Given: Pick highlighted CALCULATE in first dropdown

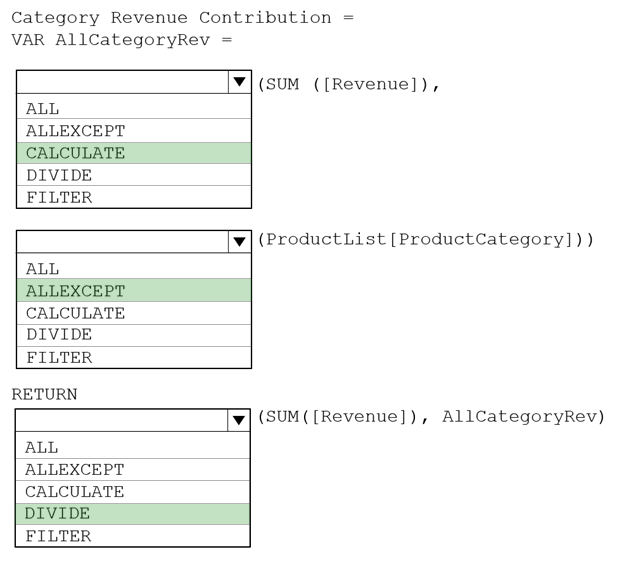Looking at the screenshot, I should pos(134,153).
